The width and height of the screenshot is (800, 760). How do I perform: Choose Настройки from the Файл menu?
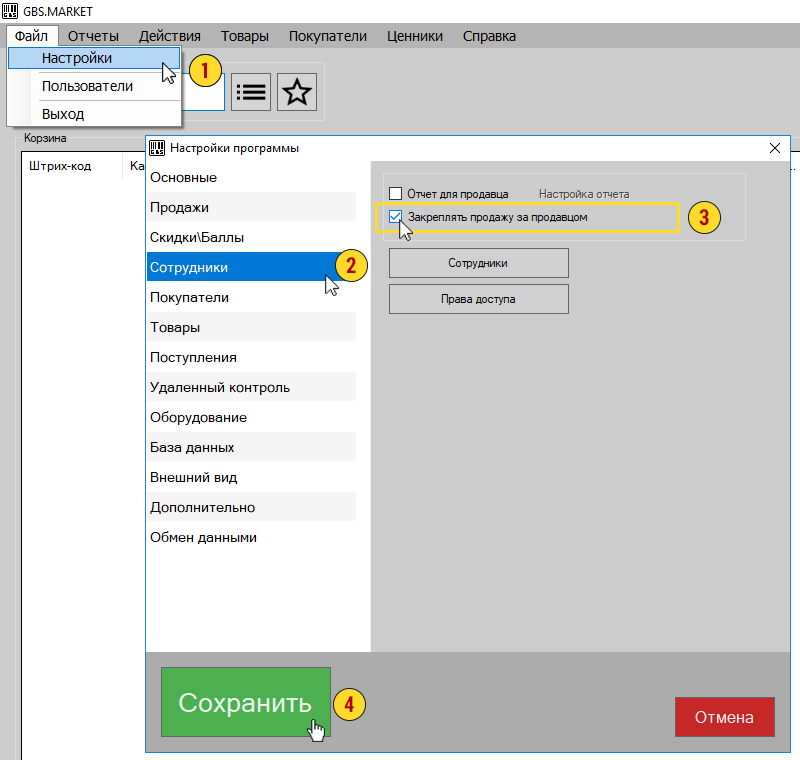click(94, 58)
